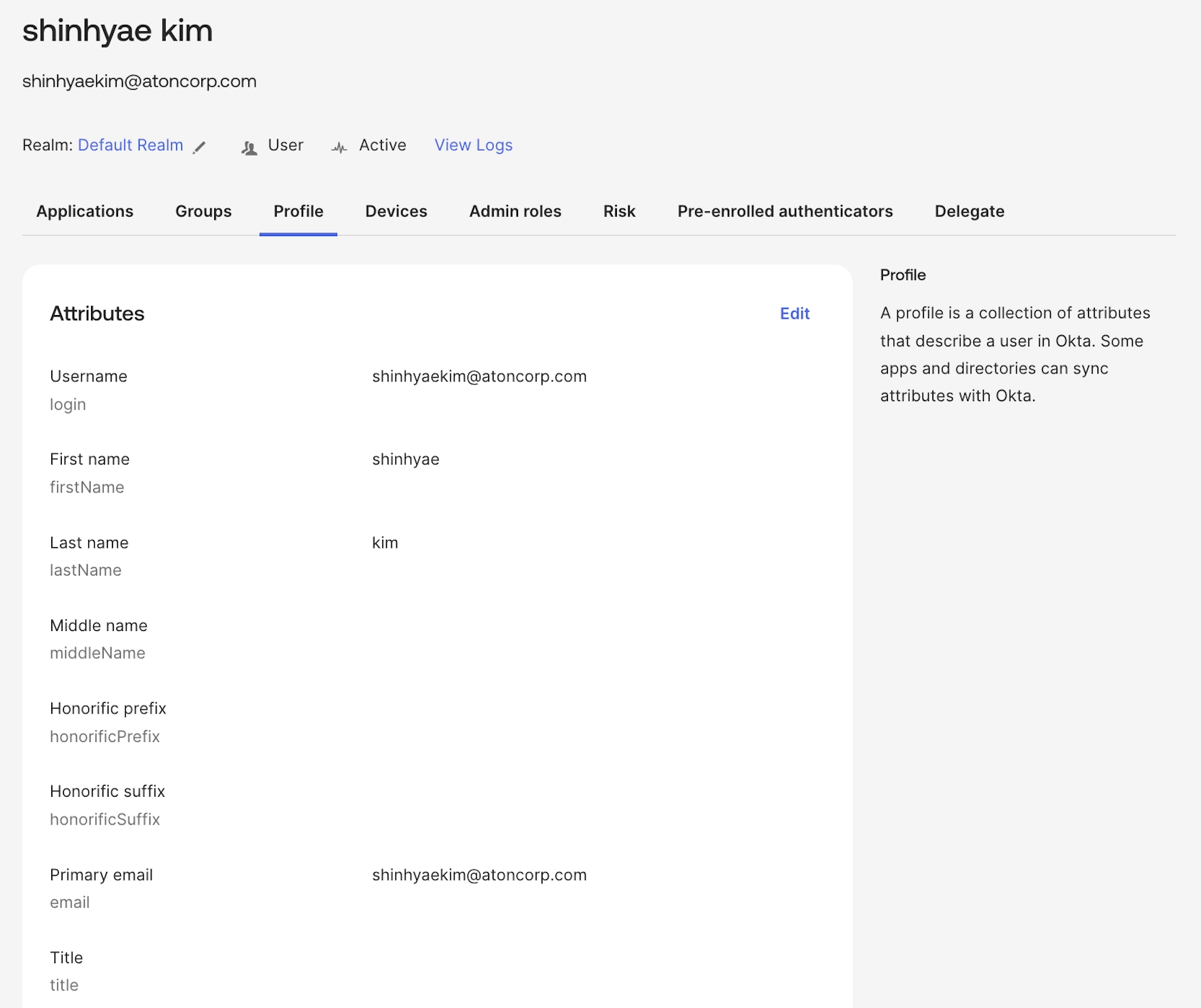Click the Username value shinhyaekim@atoncorp.com

coord(479,376)
